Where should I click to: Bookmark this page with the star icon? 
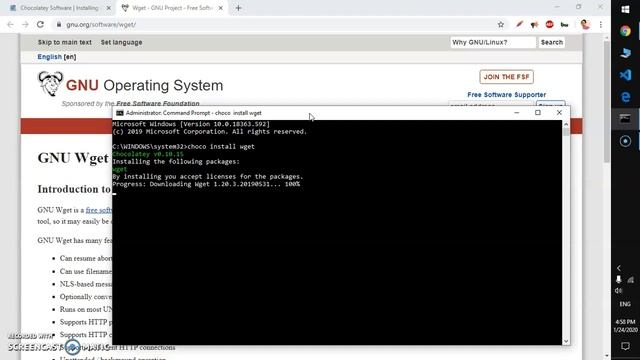pos(501,24)
